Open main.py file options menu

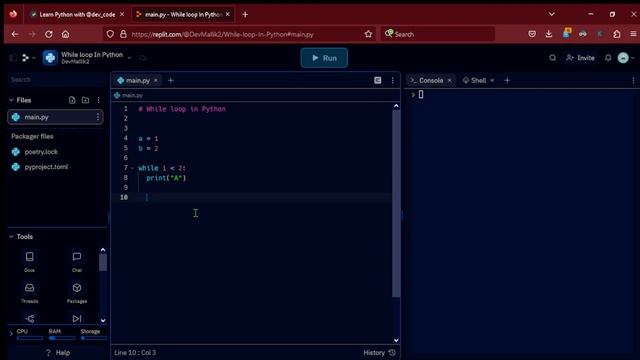tap(98, 117)
